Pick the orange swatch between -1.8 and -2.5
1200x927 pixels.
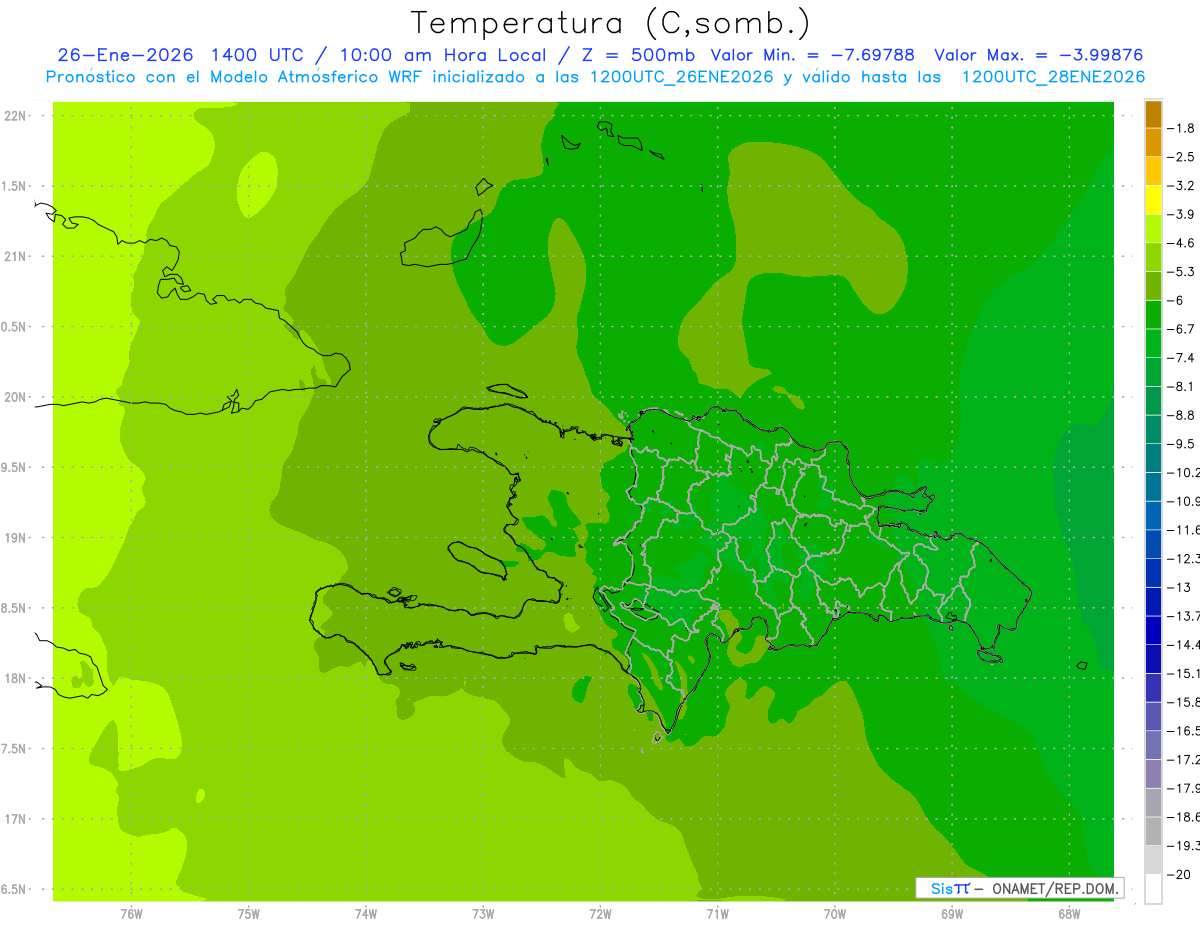coord(1153,143)
